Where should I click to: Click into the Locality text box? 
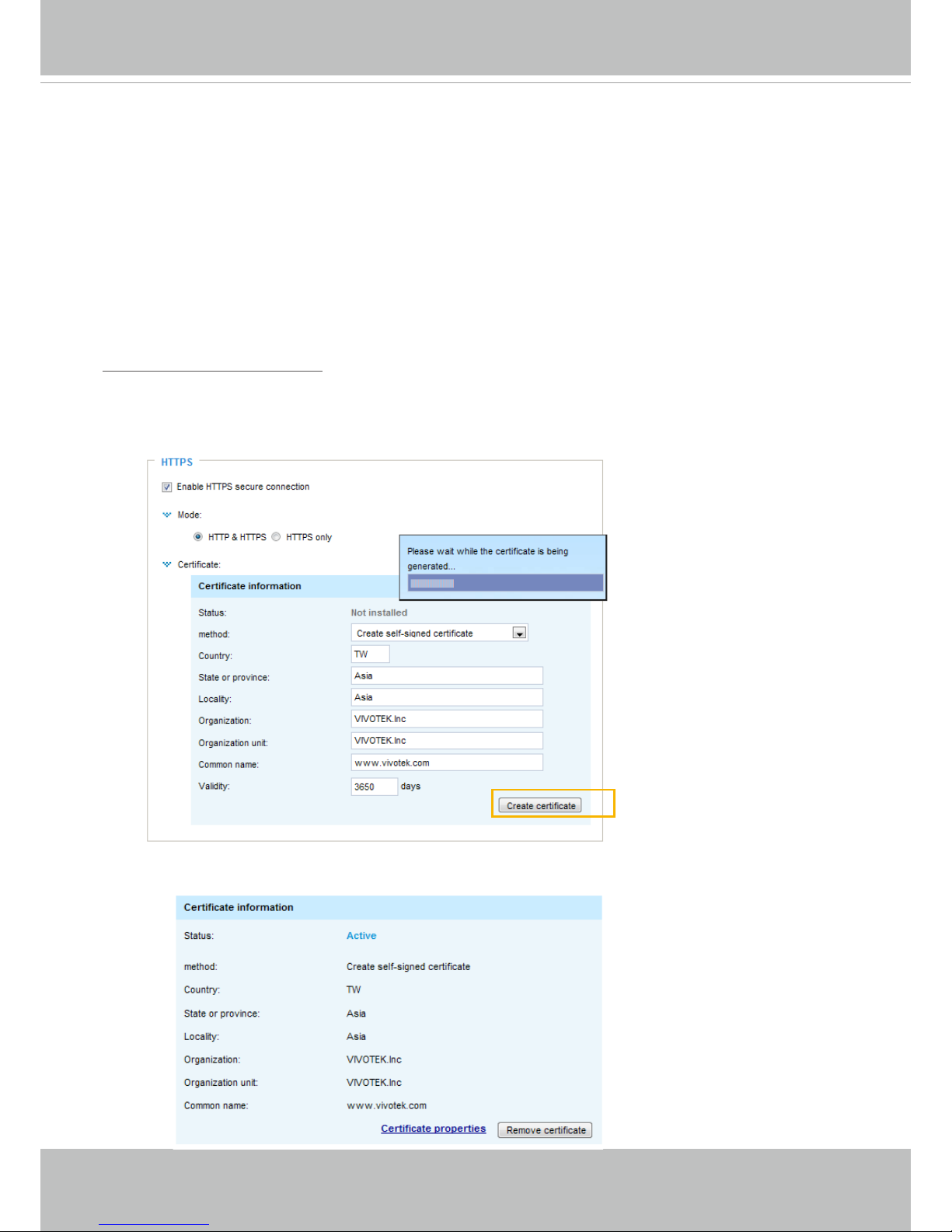(446, 698)
